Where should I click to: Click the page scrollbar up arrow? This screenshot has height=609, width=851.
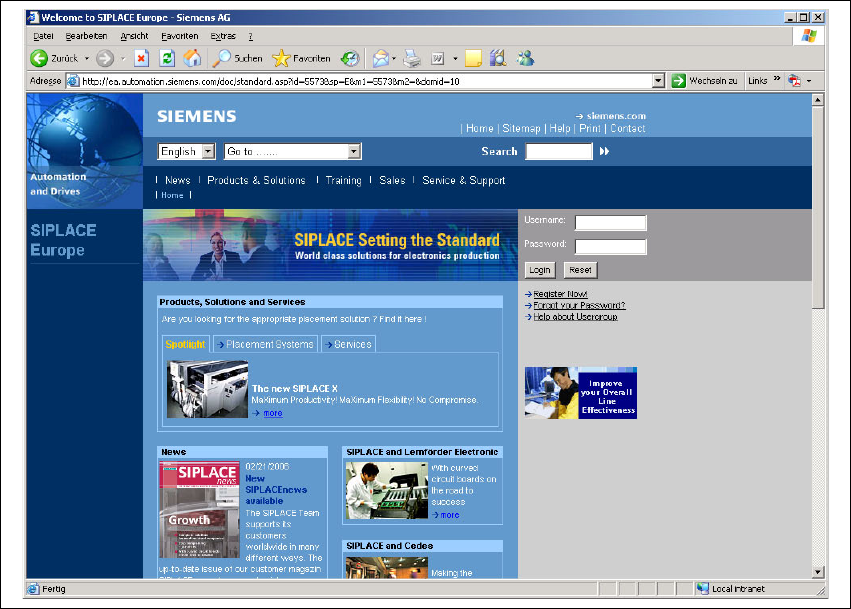tap(818, 100)
